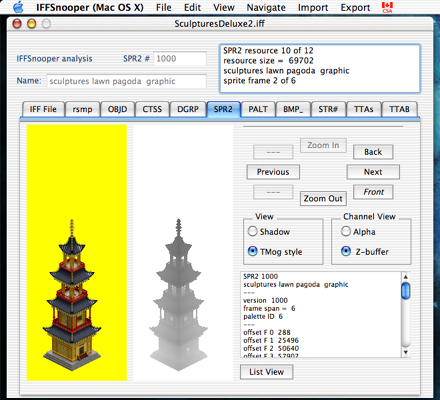Click the SPR2 # input field
Image resolution: width=440 pixels, height=400 pixels.
point(180,59)
